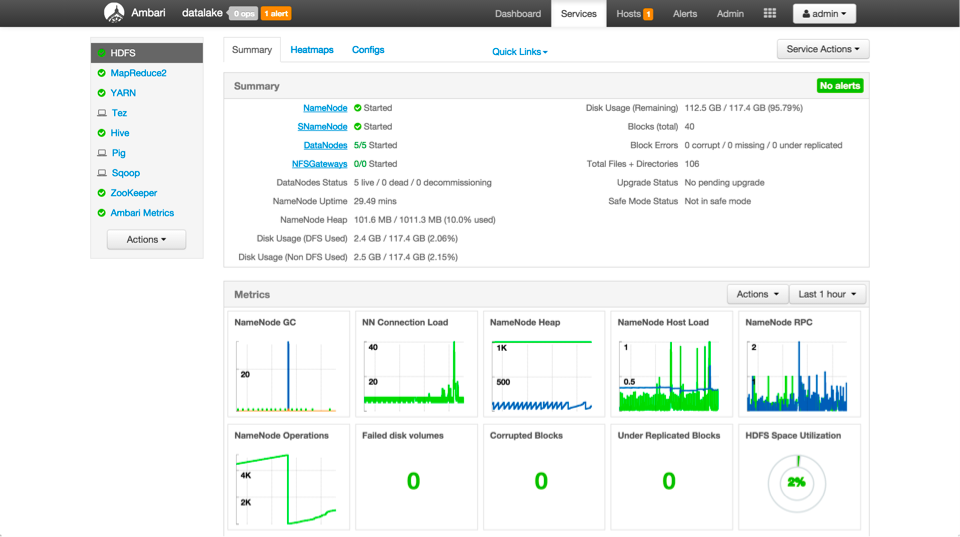Click the orange '1 alert' badge
This screenshot has width=960, height=537.
click(x=276, y=14)
